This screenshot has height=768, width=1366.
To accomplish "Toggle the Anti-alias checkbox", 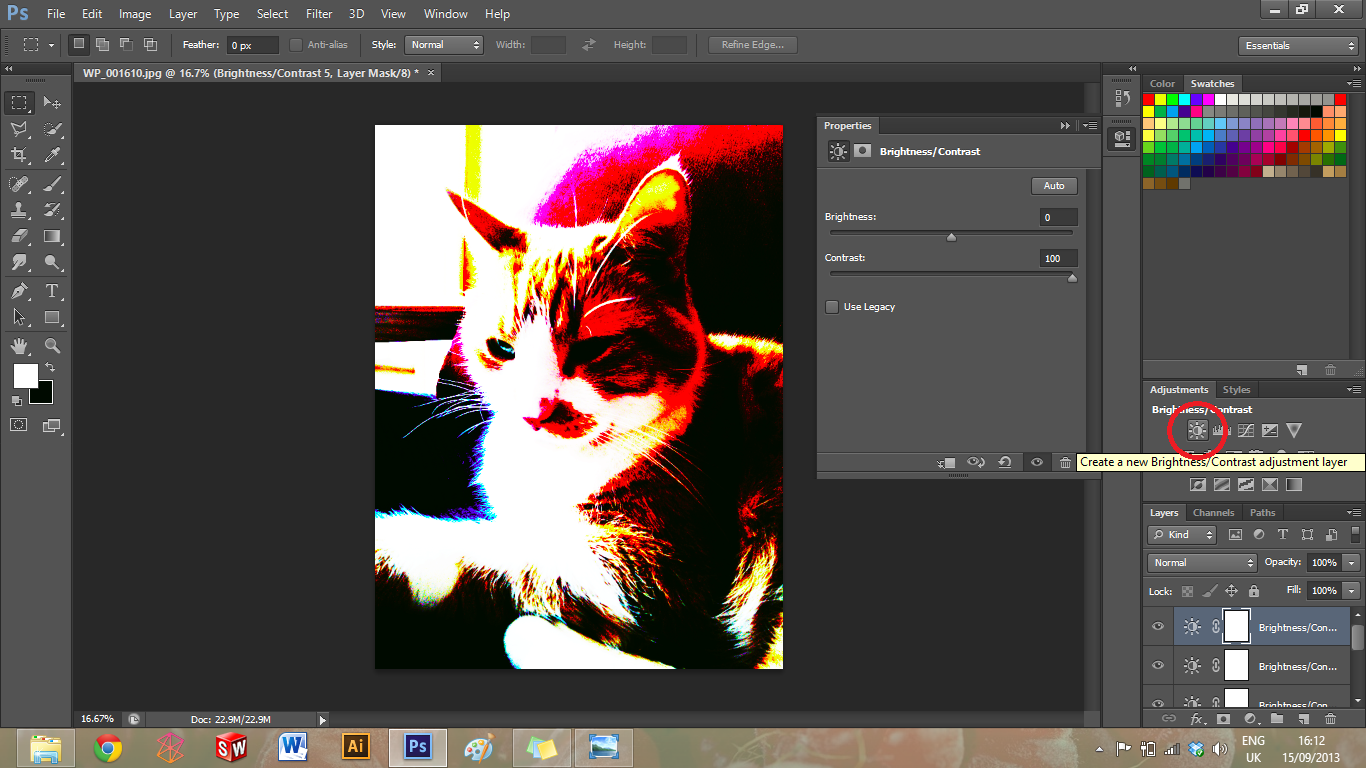I will [x=296, y=45].
